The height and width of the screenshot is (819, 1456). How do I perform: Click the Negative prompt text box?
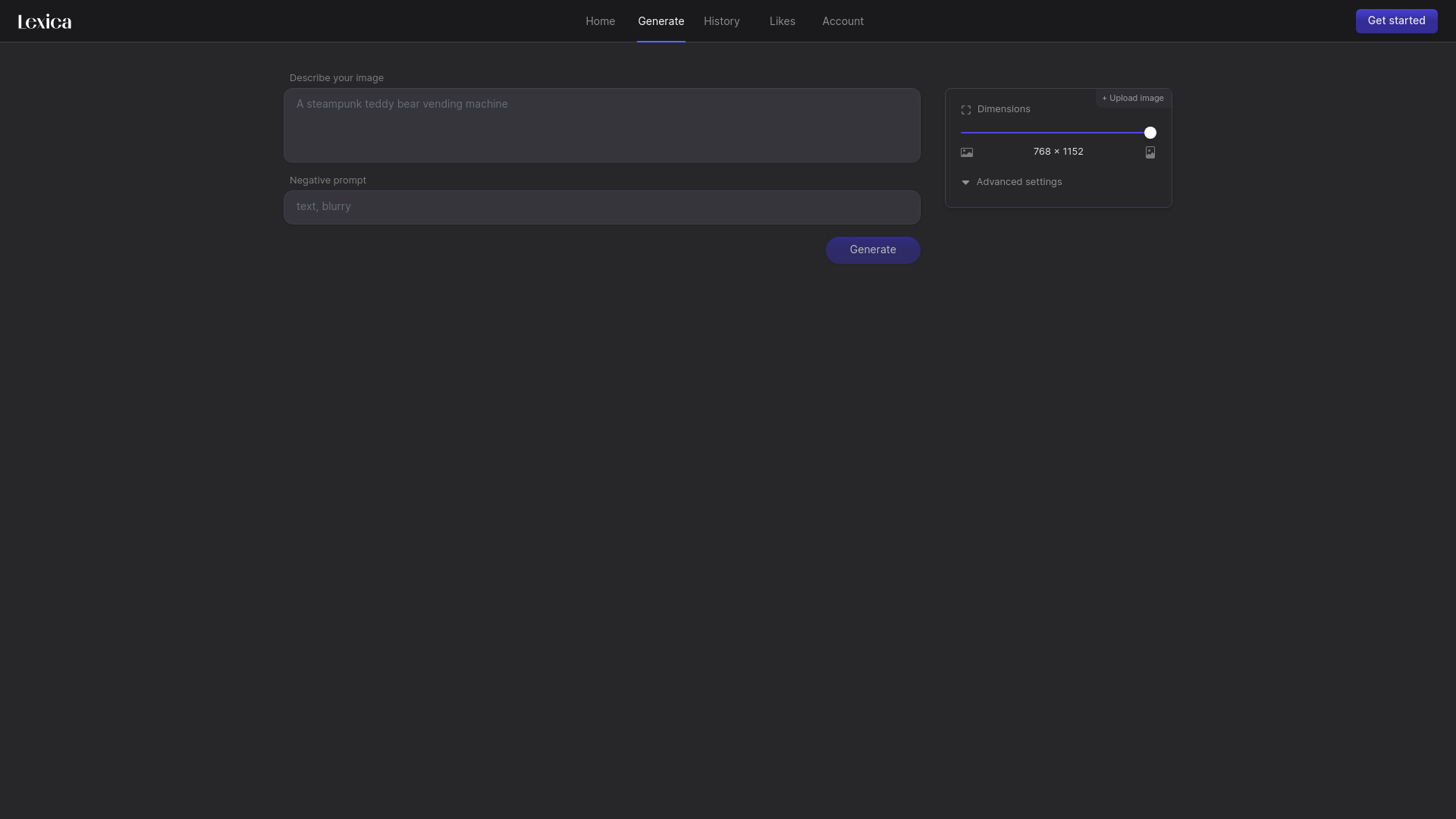pos(601,207)
